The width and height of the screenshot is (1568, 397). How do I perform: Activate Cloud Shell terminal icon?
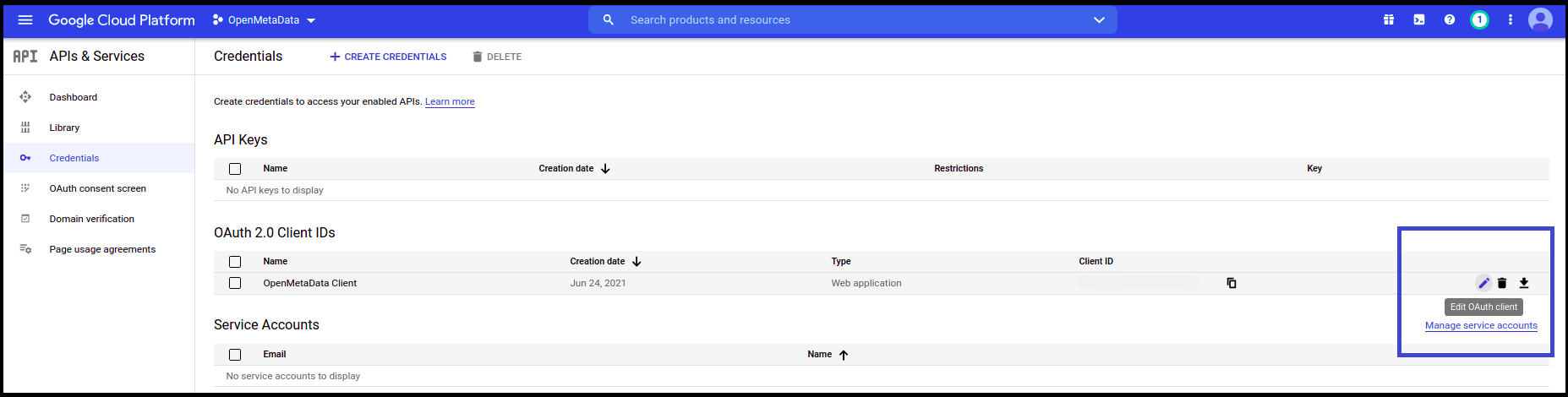pos(1419,20)
